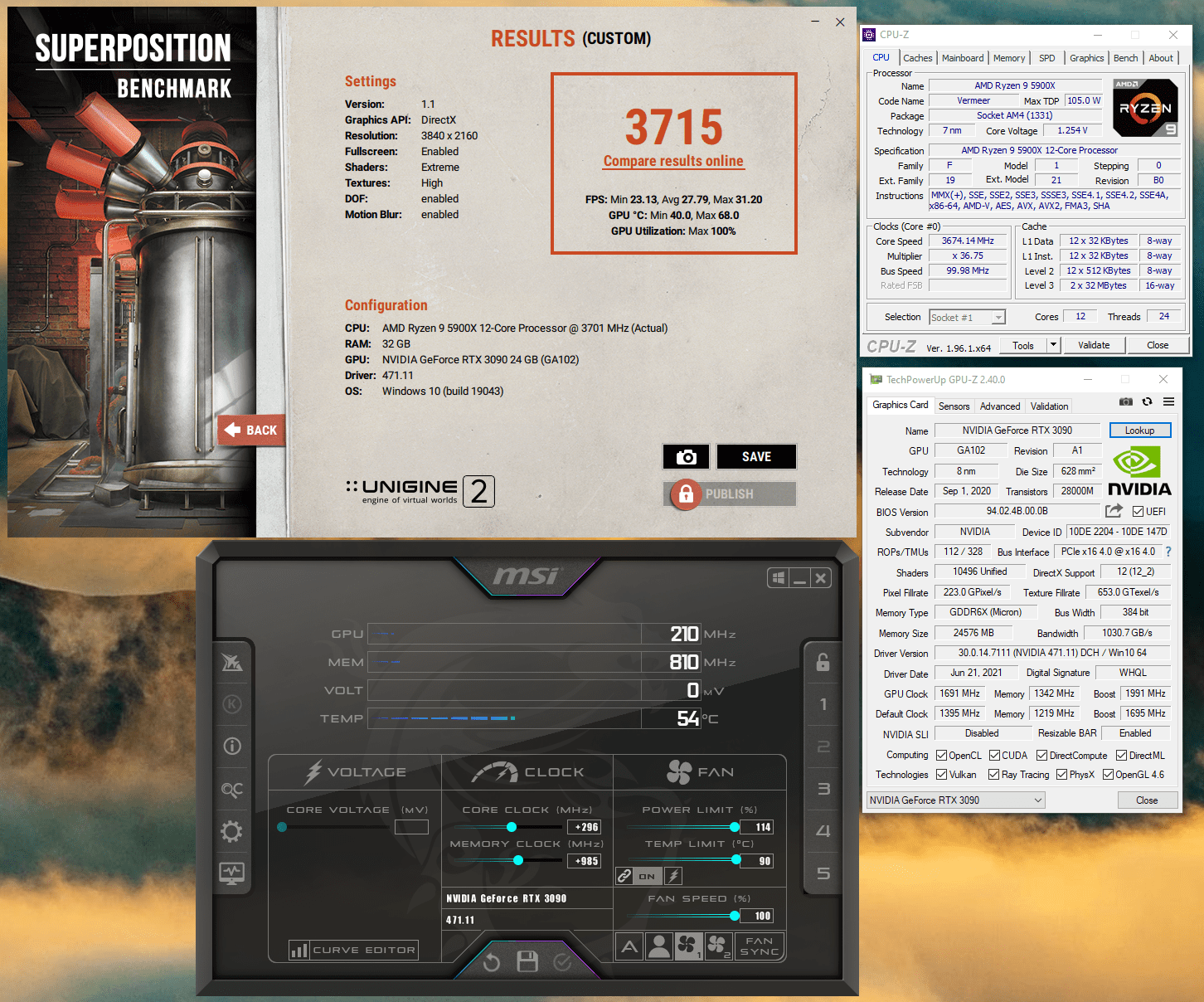Open the Curve Editor in Afterburner
Viewport: 1204px width, 1002px height.
coord(353,950)
